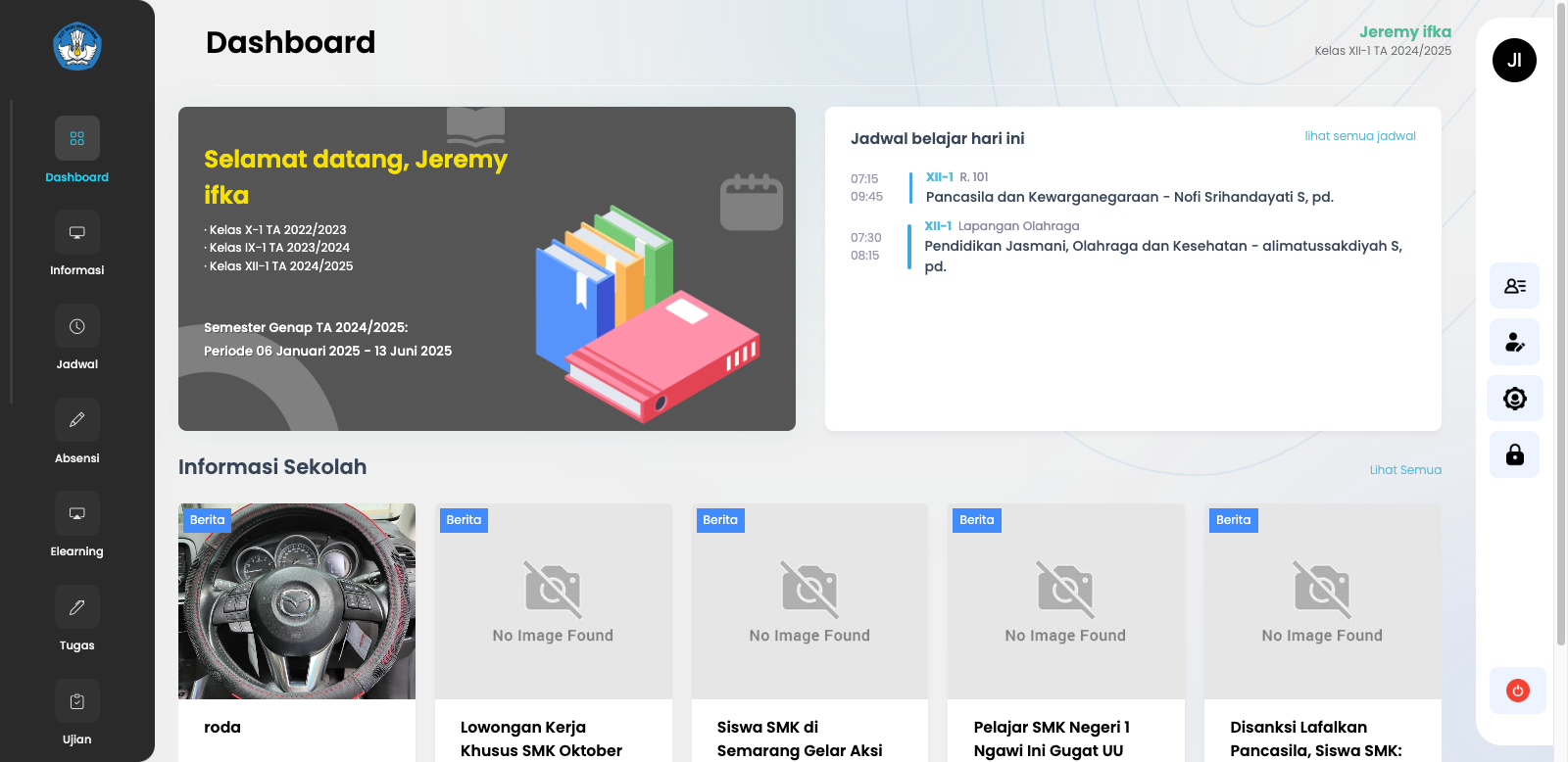Open 'lihat semua jadwal' link
Screen dimensions: 1568x762
coord(1359,136)
